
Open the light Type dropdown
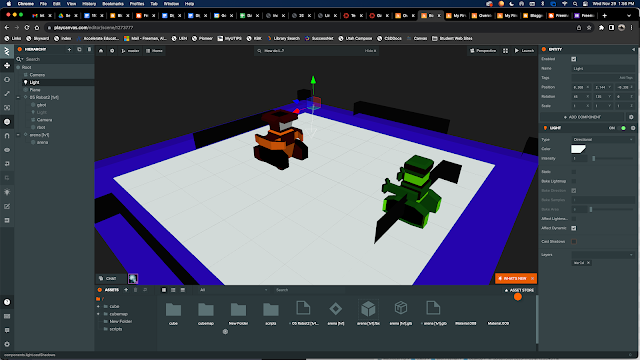click(602, 140)
